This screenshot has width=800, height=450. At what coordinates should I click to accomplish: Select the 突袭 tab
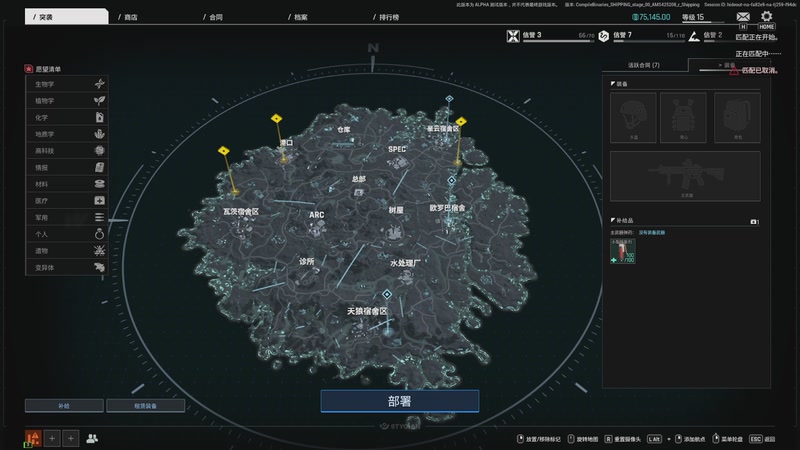[x=66, y=17]
